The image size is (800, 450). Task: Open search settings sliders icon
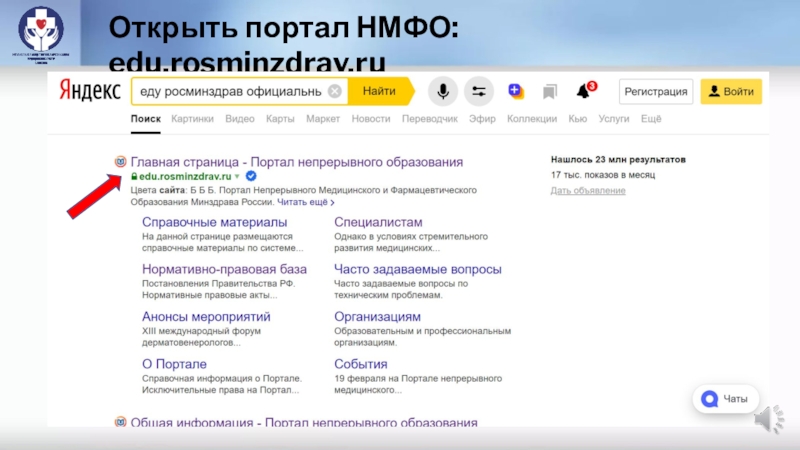tap(479, 91)
